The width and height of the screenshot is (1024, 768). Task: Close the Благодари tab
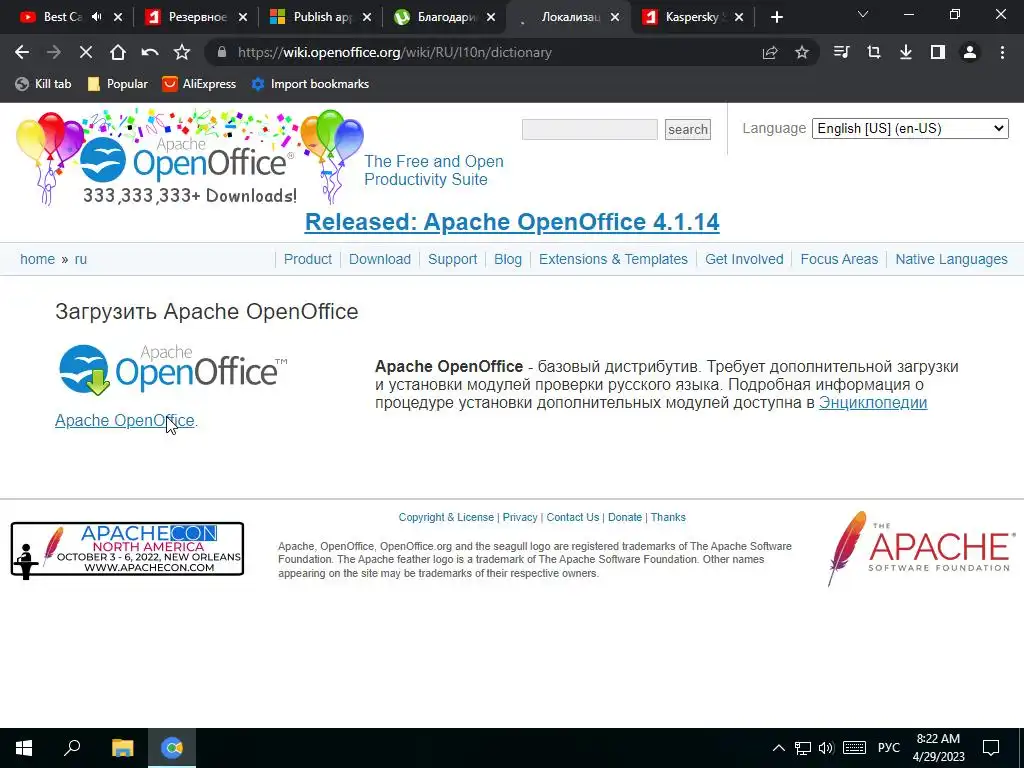click(x=490, y=17)
